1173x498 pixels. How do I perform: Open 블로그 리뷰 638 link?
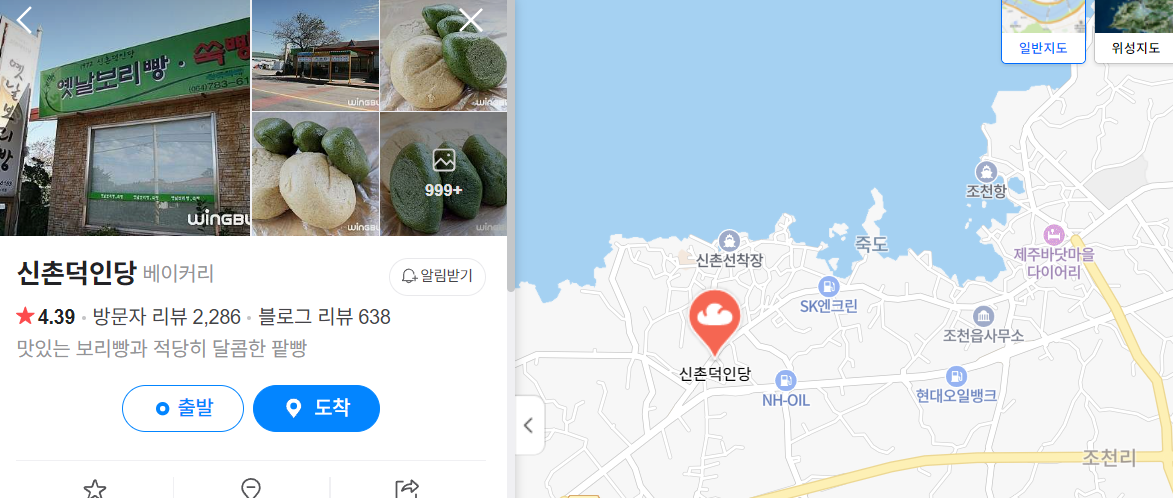[325, 317]
